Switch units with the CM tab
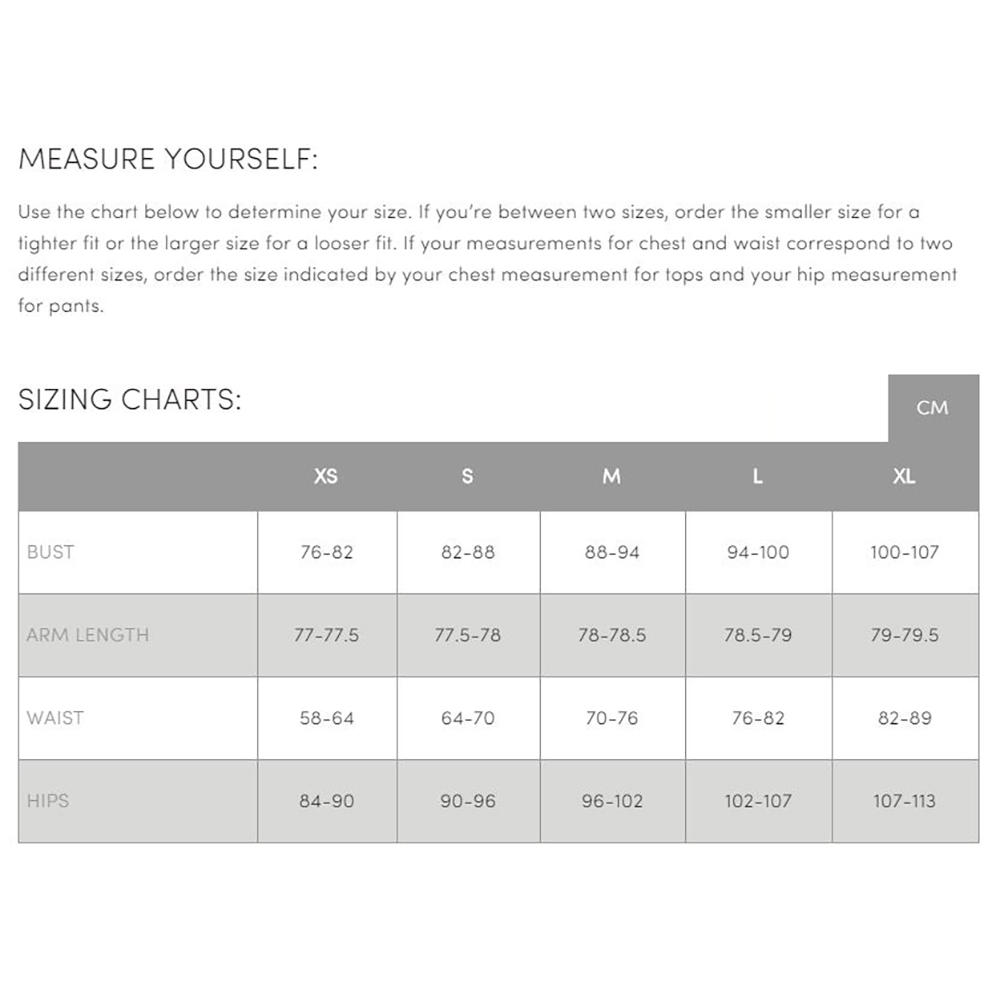 pyautogui.click(x=933, y=408)
